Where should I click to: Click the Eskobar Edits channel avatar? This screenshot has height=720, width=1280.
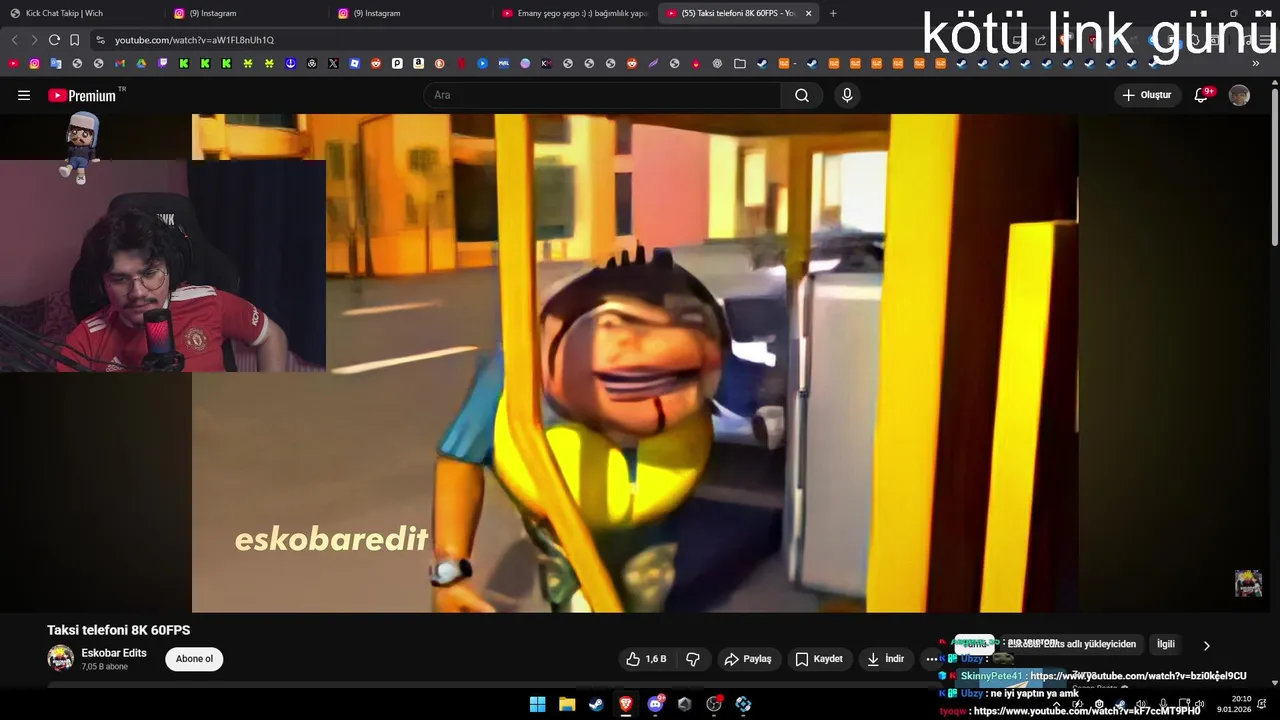61,658
